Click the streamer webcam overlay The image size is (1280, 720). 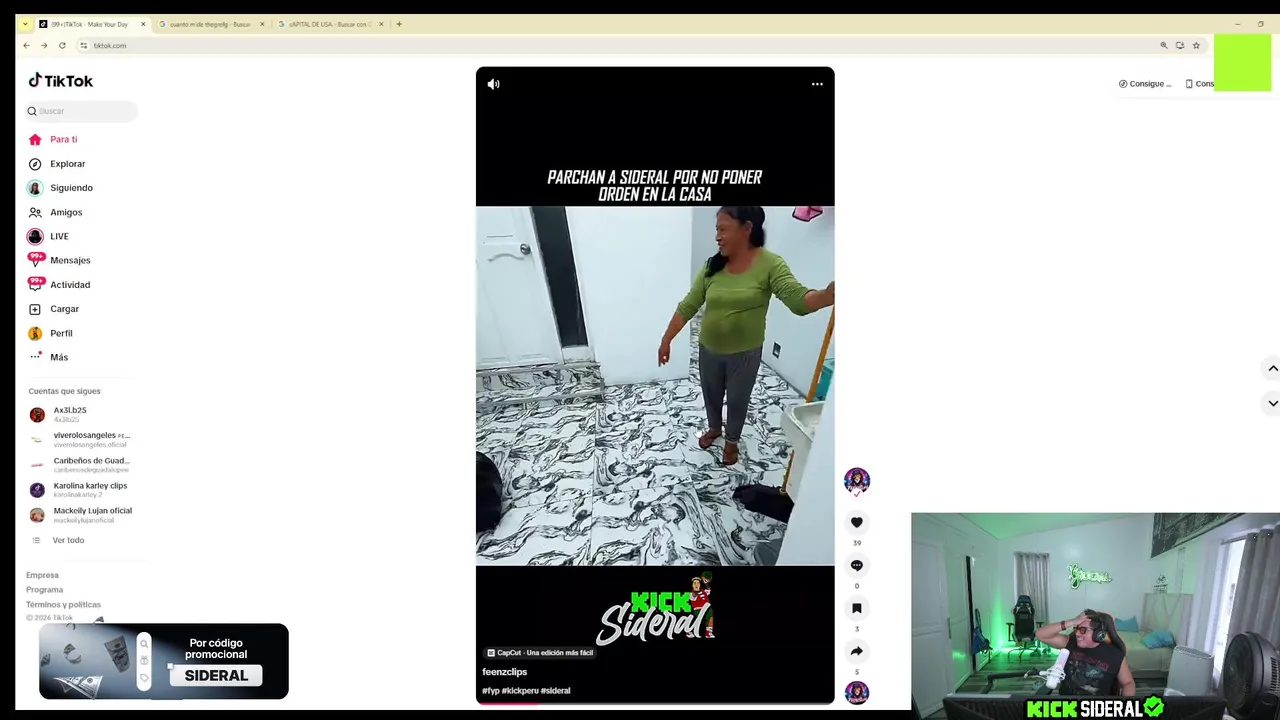[1095, 616]
